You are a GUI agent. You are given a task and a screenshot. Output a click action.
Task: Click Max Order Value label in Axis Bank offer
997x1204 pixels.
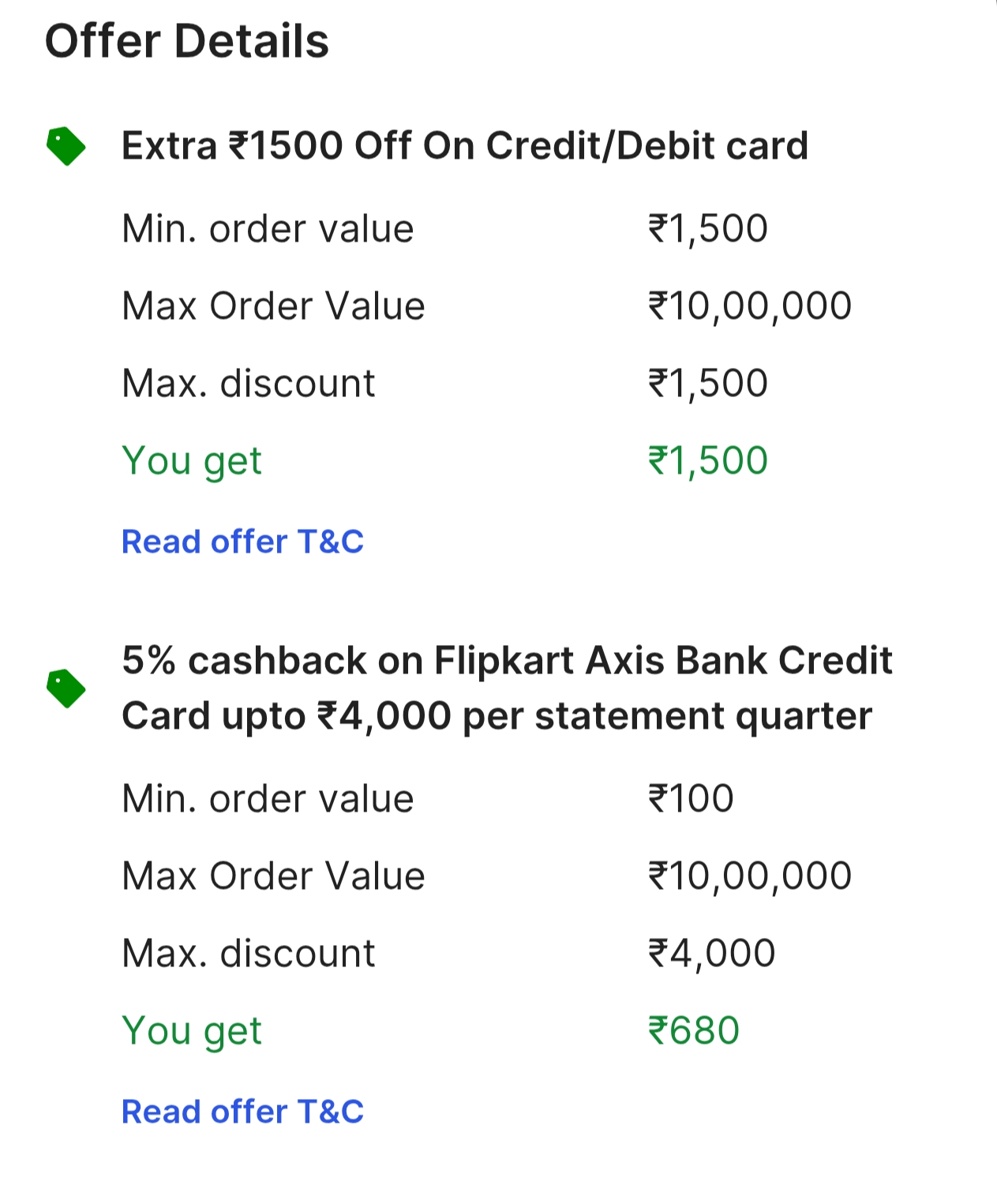pyautogui.click(x=273, y=876)
